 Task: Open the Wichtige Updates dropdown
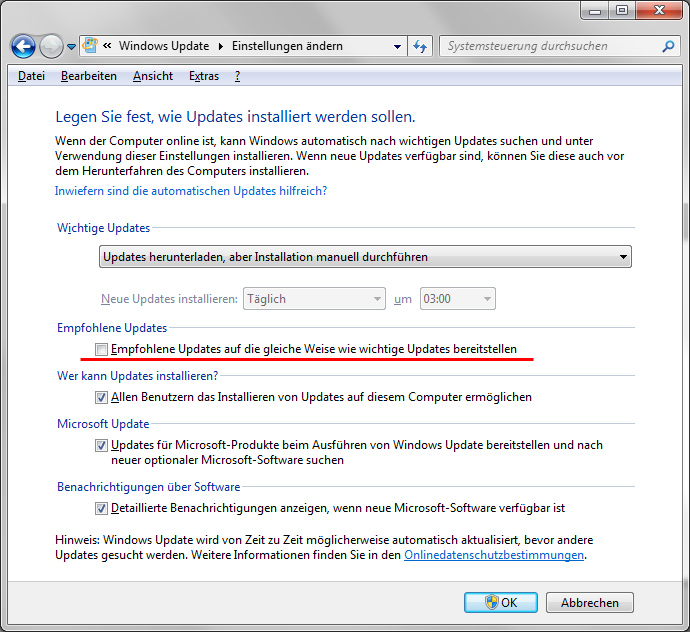point(365,257)
